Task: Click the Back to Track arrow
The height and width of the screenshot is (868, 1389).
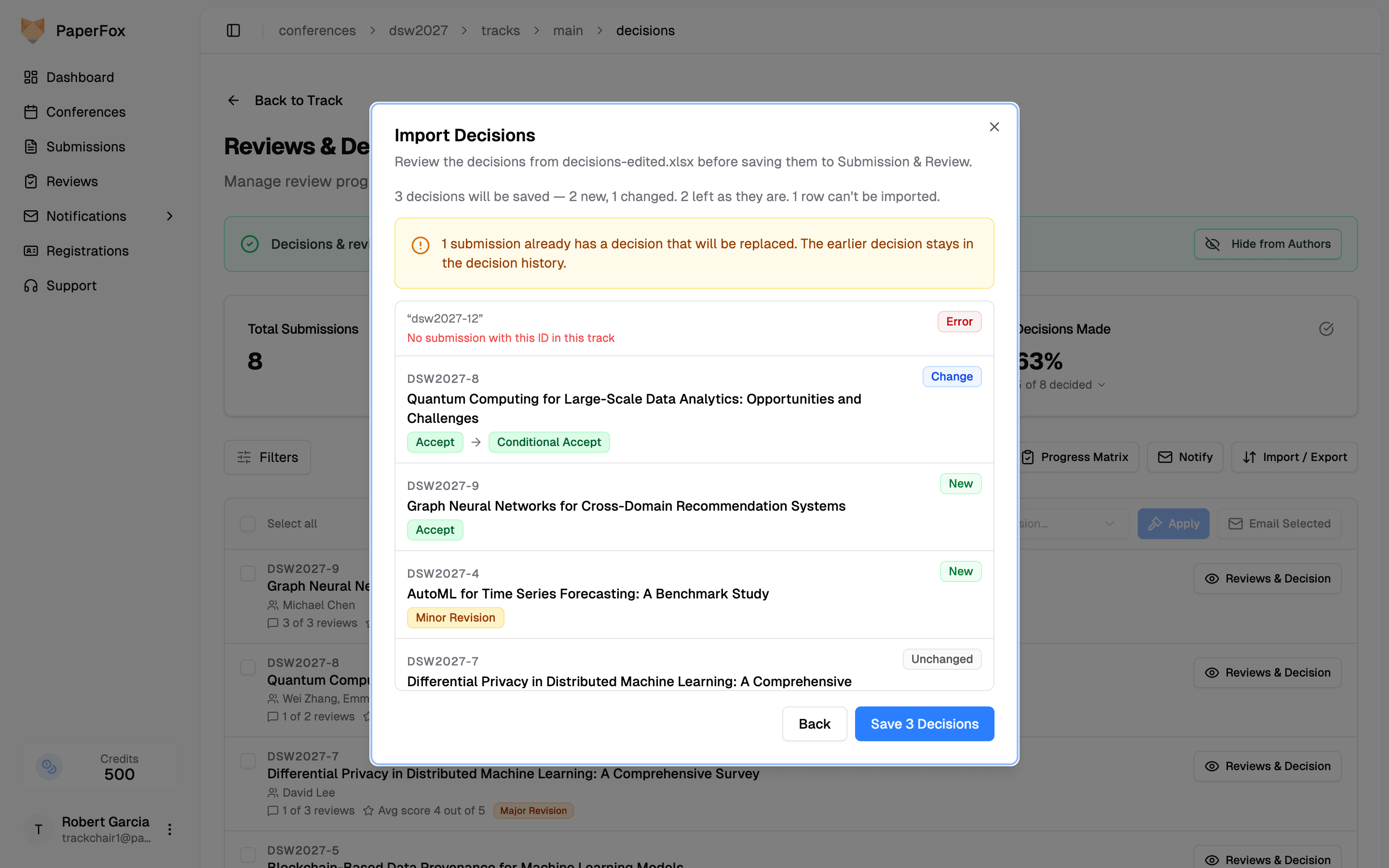Action: 233,100
